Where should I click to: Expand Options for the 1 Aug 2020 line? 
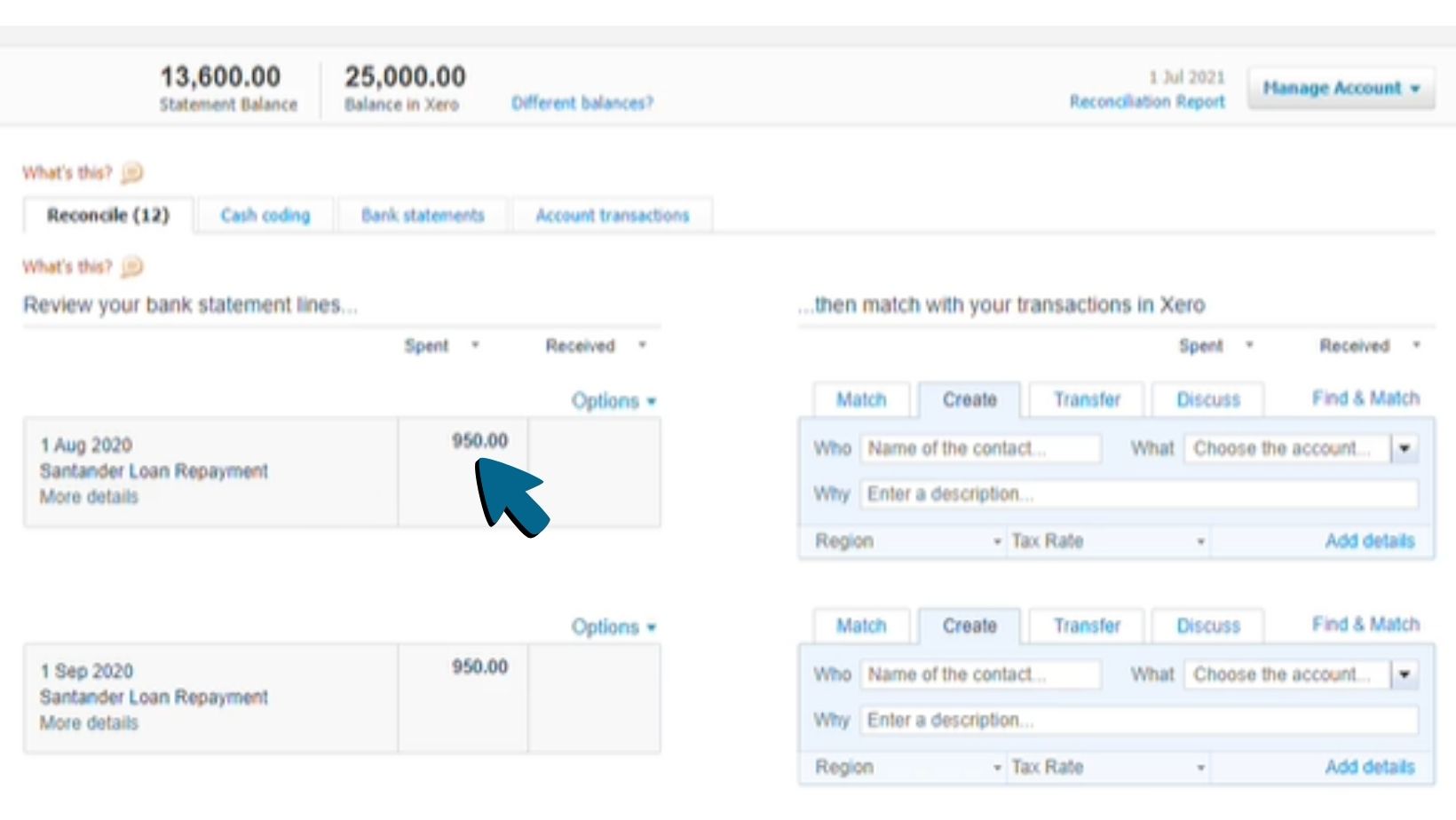click(613, 400)
